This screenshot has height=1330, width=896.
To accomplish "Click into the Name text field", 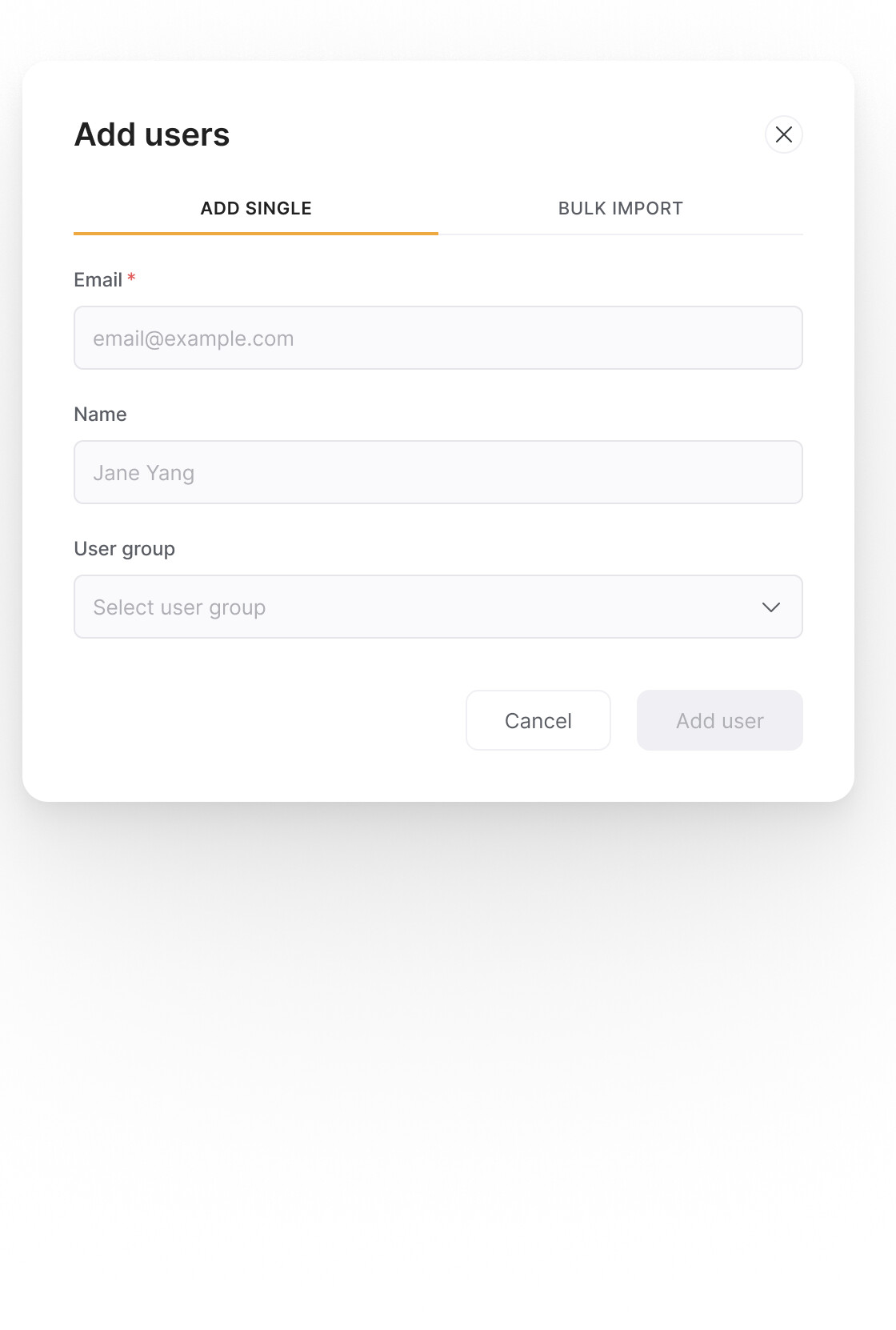I will [x=438, y=472].
